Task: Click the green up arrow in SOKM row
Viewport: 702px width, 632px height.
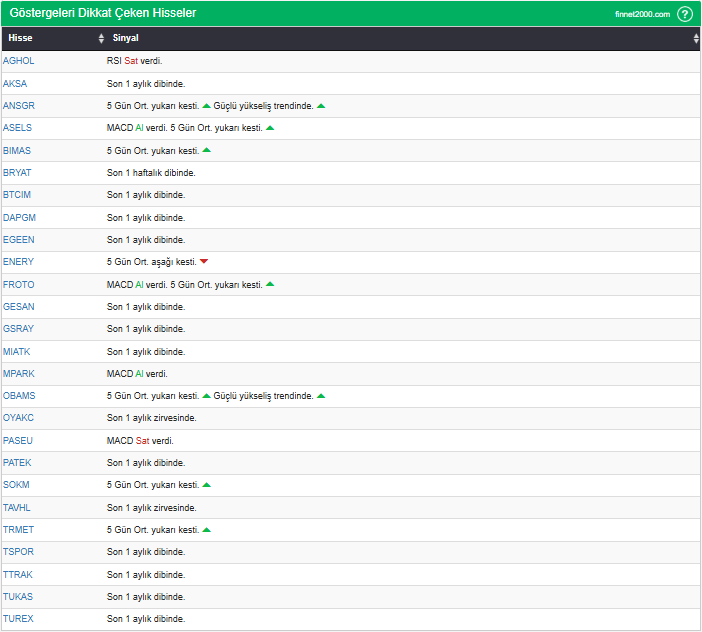Action: click(x=207, y=485)
